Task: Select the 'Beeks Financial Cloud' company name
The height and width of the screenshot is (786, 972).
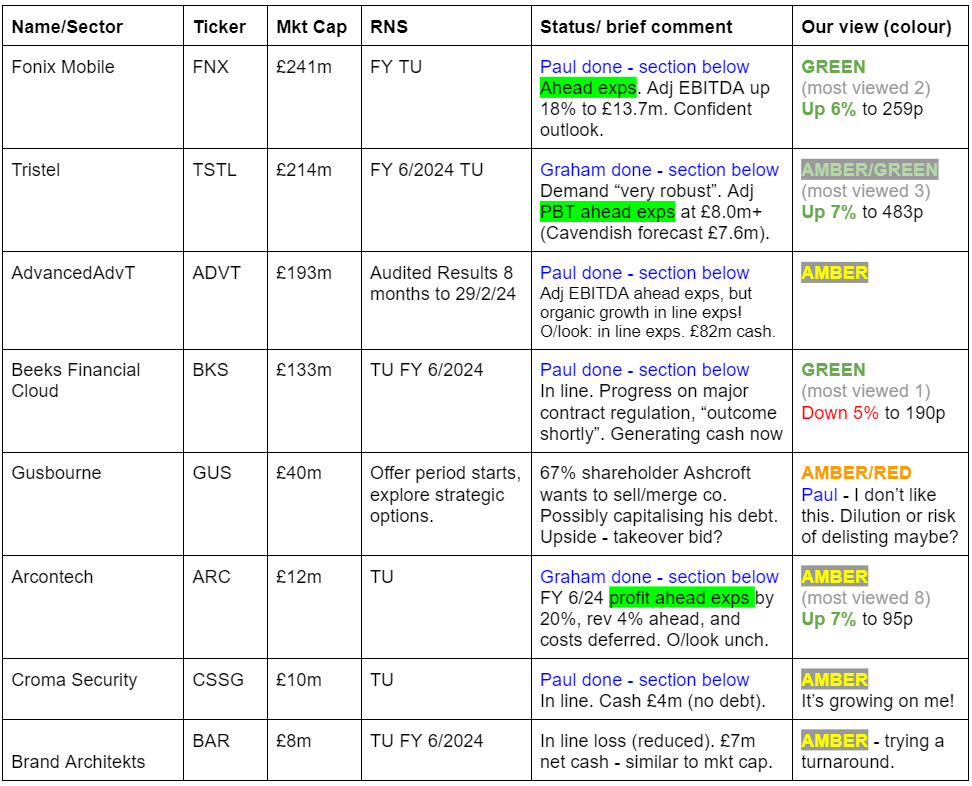Action: coord(76,381)
